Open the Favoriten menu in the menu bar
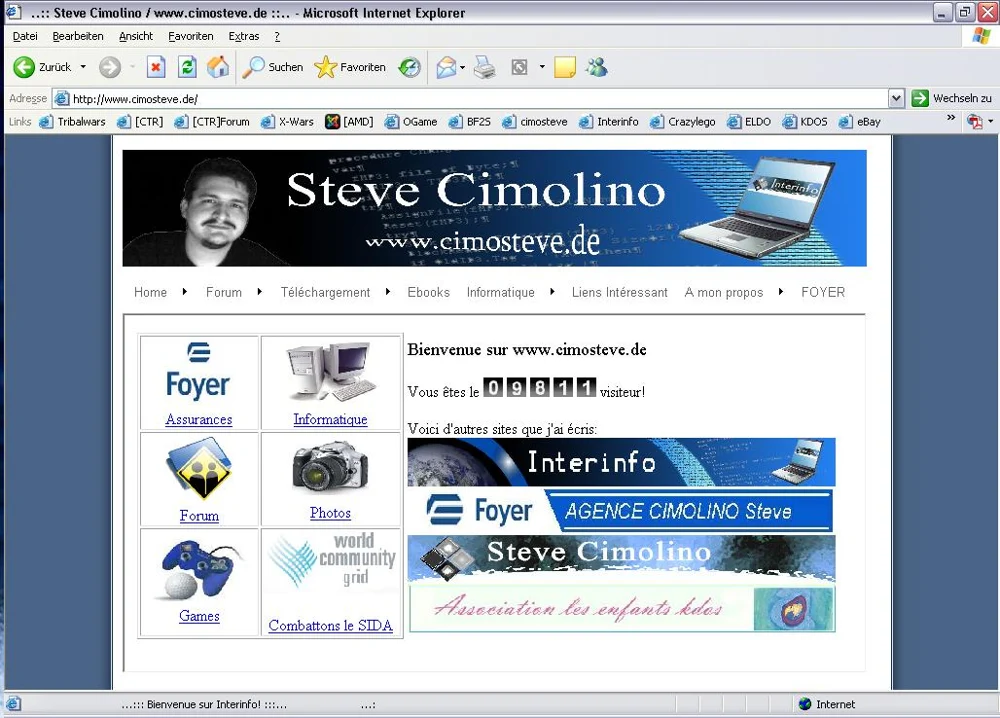 tap(191, 36)
